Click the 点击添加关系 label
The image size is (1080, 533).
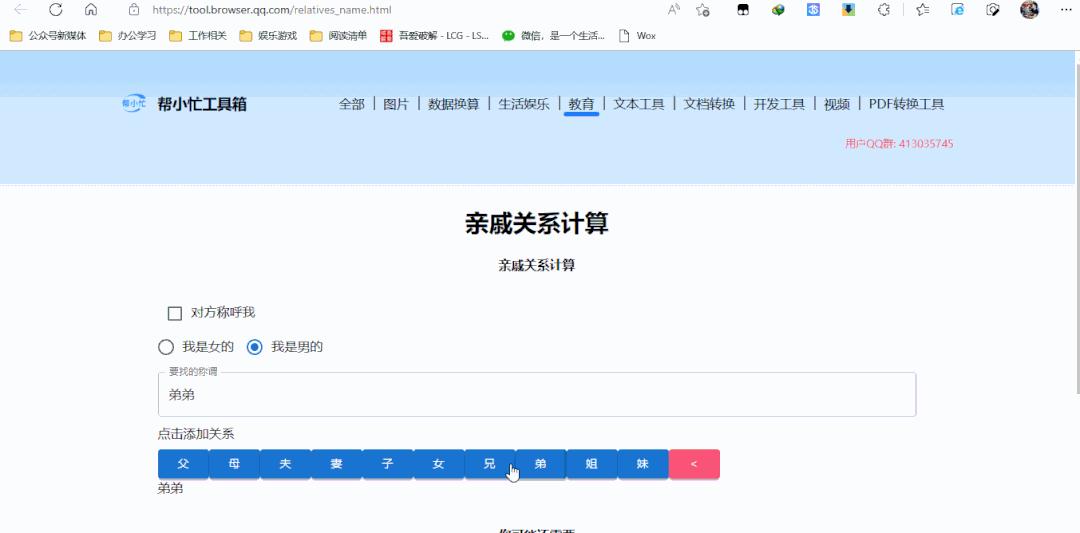click(x=196, y=434)
